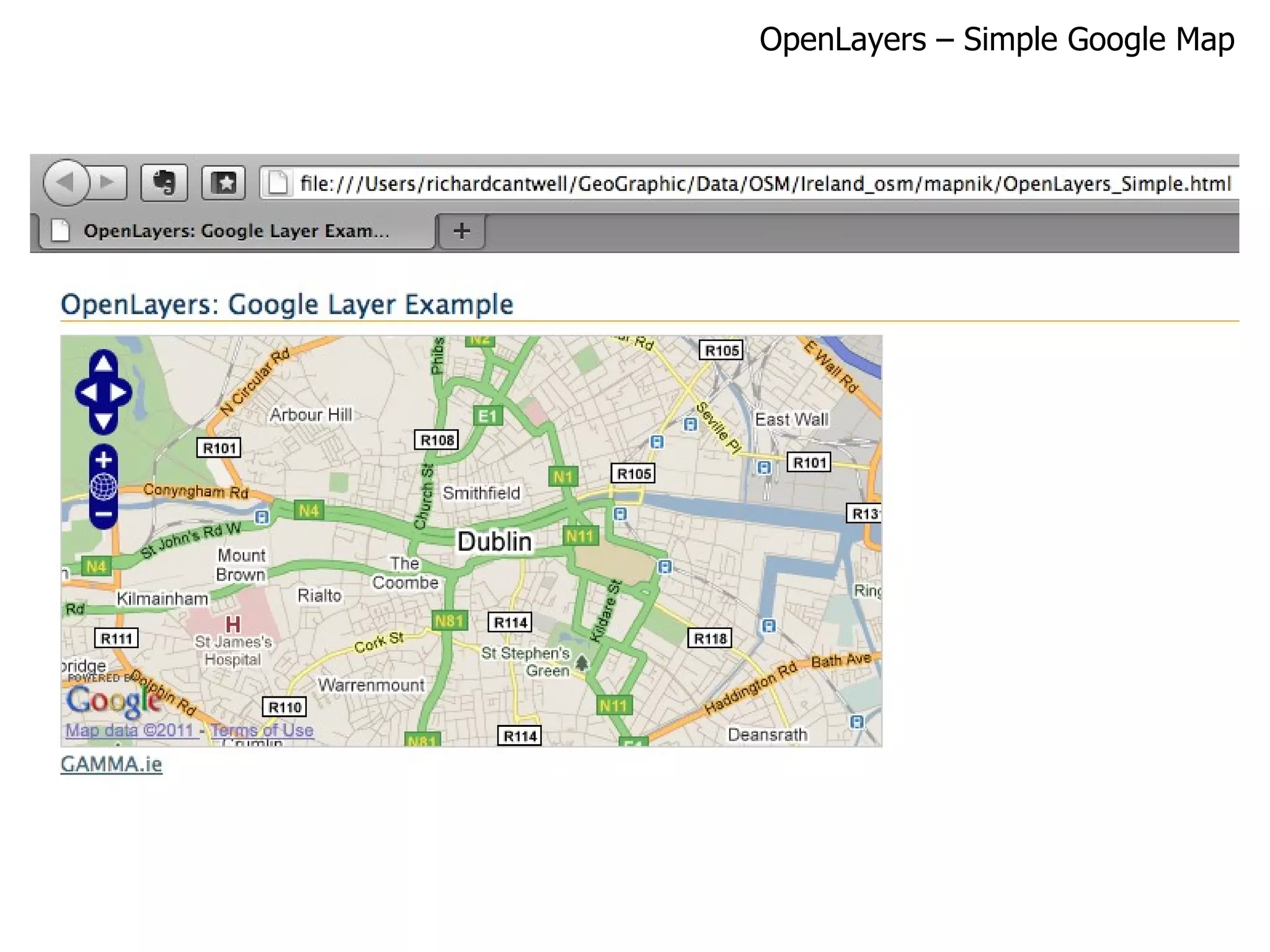Click the address bar with the file URL
The height and width of the screenshot is (952, 1270).
pos(763,184)
